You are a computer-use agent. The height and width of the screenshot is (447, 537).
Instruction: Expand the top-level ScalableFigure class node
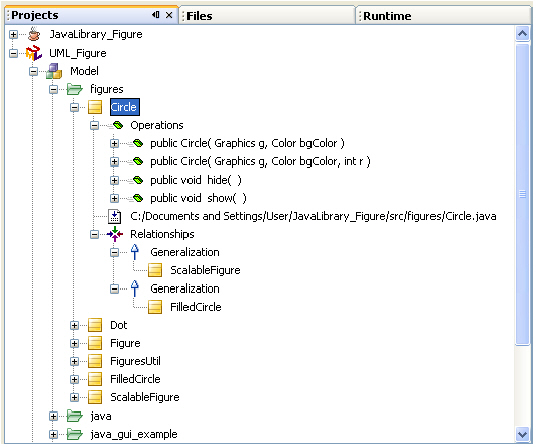[x=74, y=397]
